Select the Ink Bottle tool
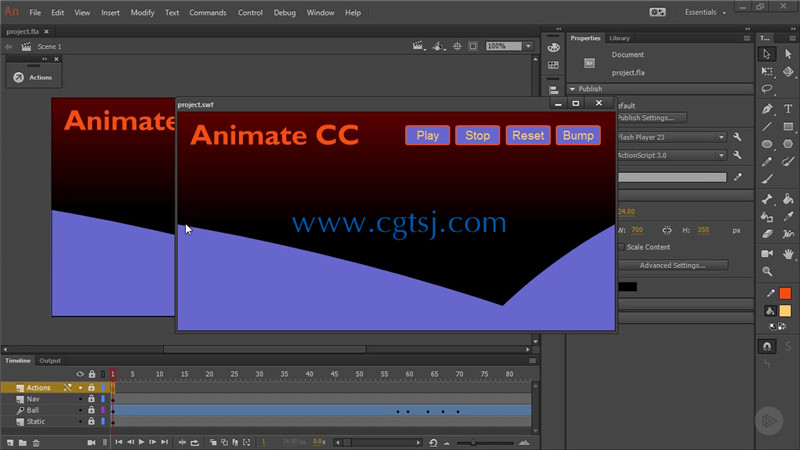Viewport: 800px width, 450px height. click(x=767, y=217)
